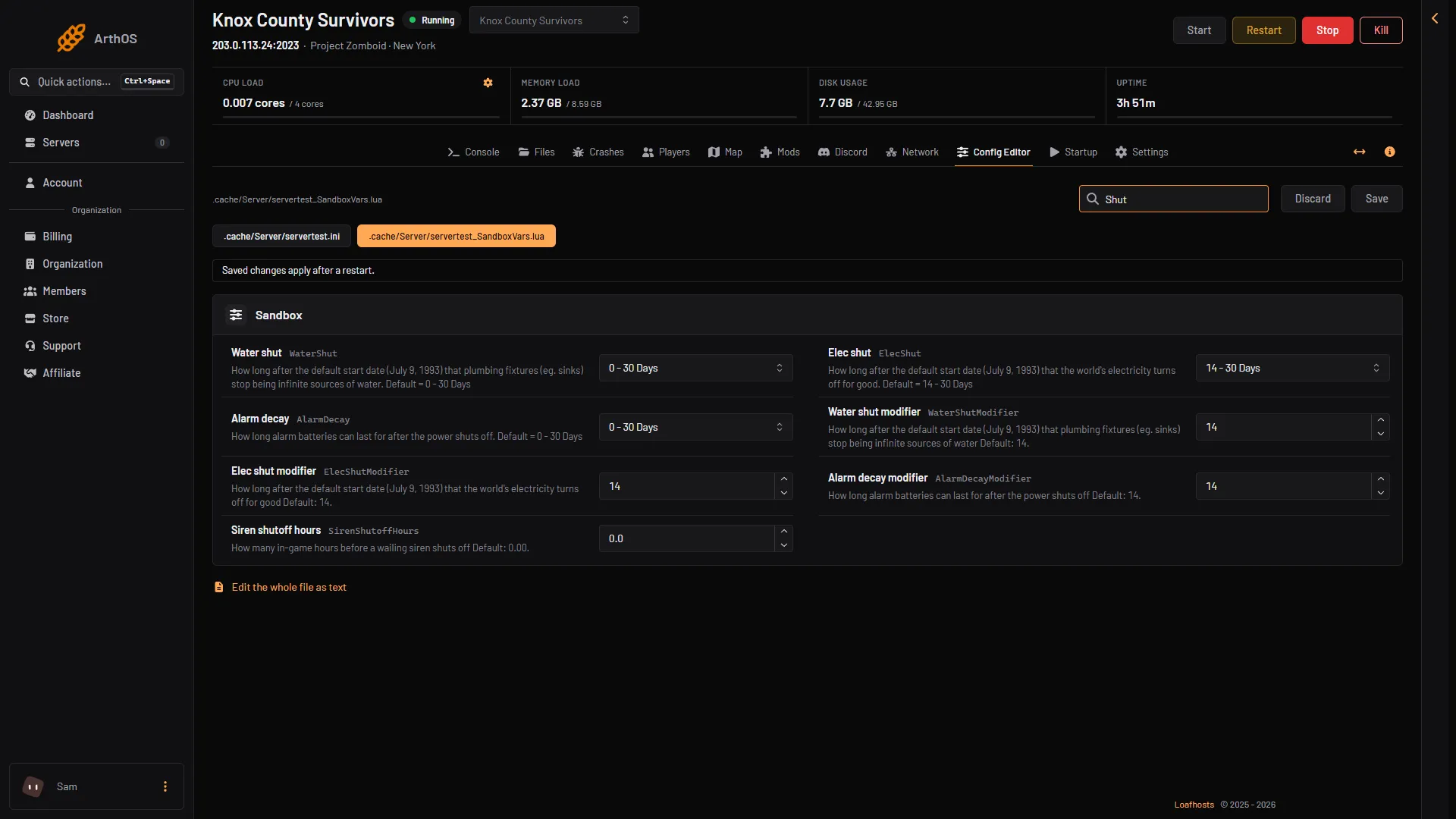Image resolution: width=1456 pixels, height=819 pixels.
Task: Click the Start server button
Action: (1200, 30)
